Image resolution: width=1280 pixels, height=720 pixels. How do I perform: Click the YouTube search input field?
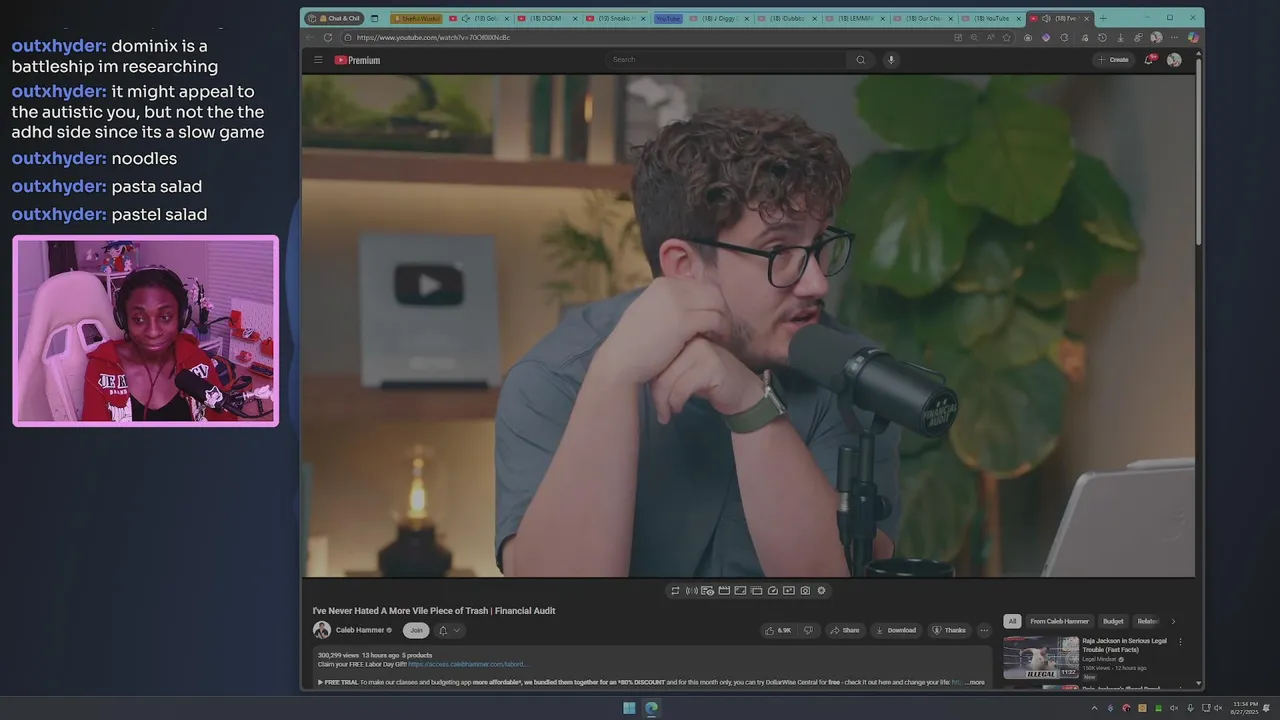[x=728, y=60]
